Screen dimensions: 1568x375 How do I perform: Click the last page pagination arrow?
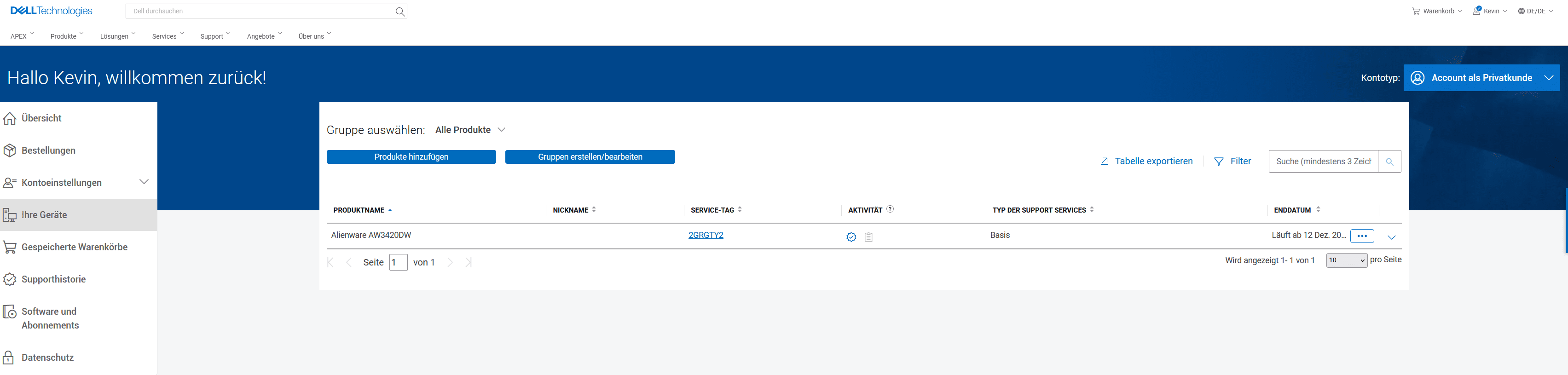click(469, 262)
